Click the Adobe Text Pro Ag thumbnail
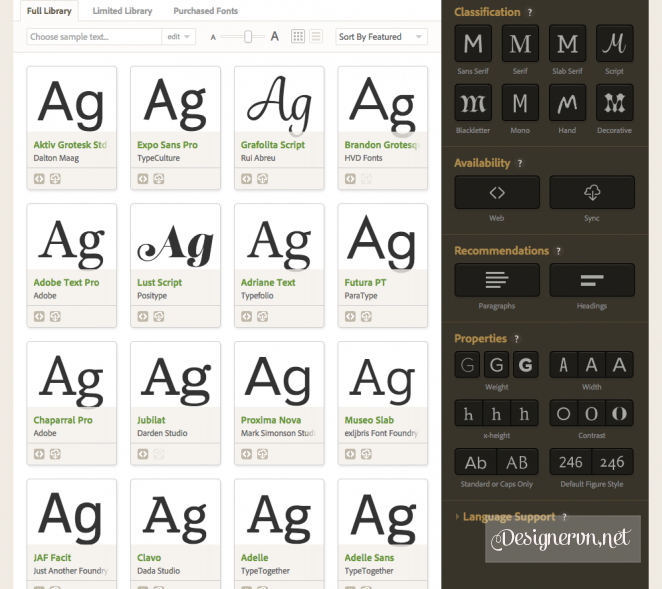Image resolution: width=662 pixels, height=589 pixels. (71, 238)
